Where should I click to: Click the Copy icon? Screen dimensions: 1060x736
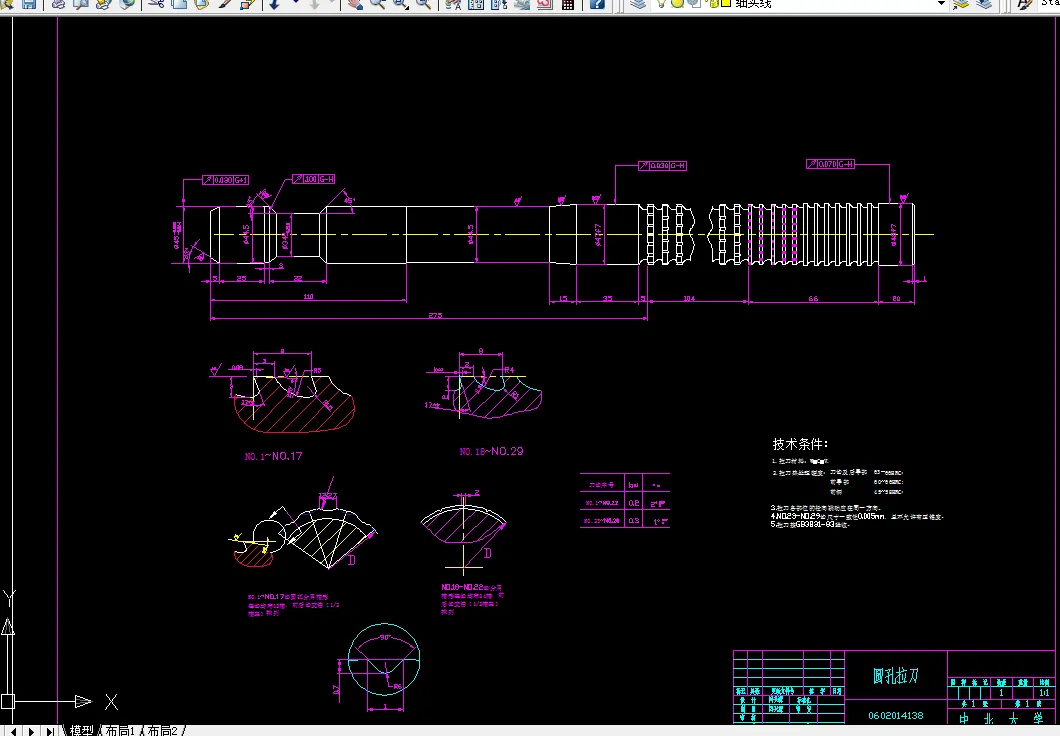pyautogui.click(x=179, y=4)
